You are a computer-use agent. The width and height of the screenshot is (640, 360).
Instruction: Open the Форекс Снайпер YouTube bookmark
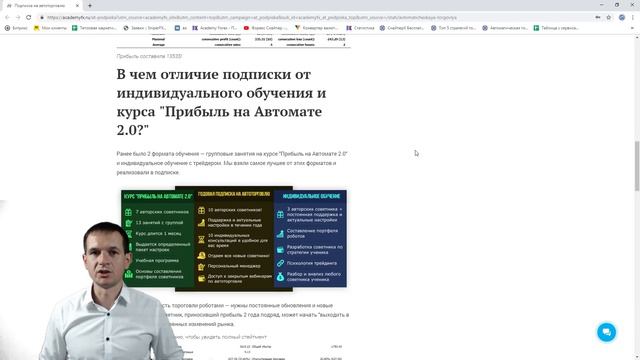266,28
